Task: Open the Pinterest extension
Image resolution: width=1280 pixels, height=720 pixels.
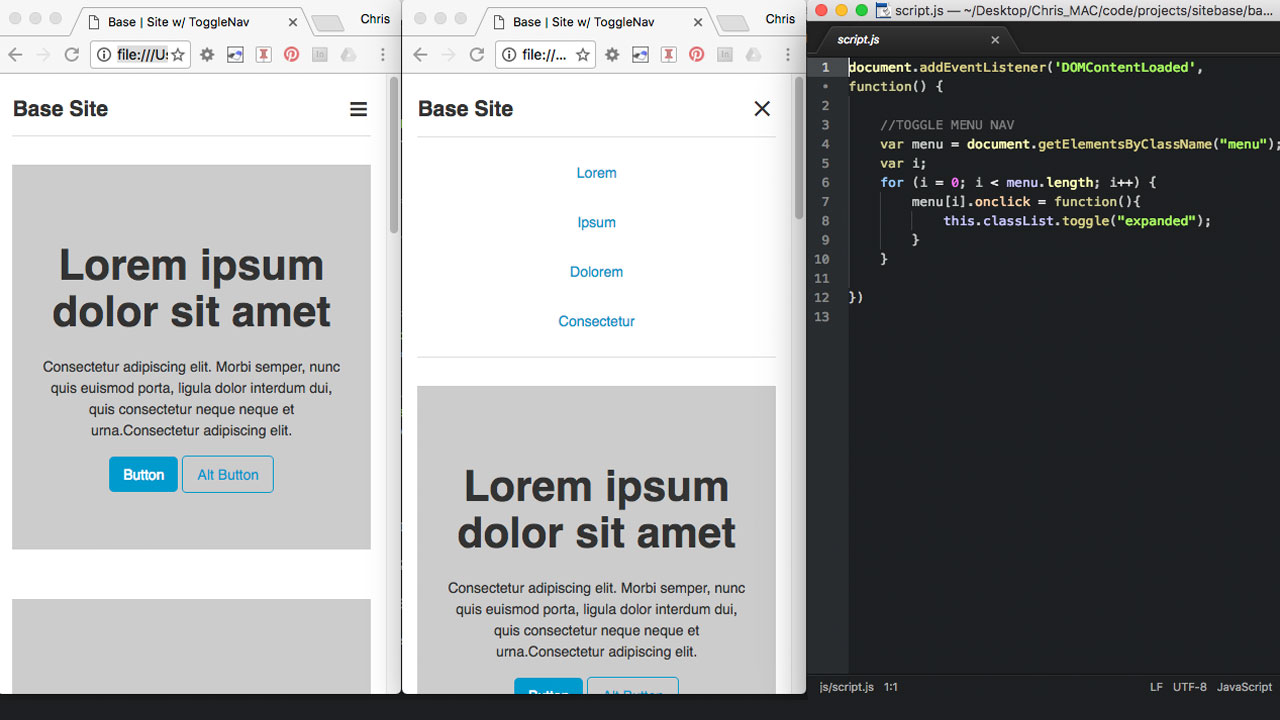Action: pos(291,55)
